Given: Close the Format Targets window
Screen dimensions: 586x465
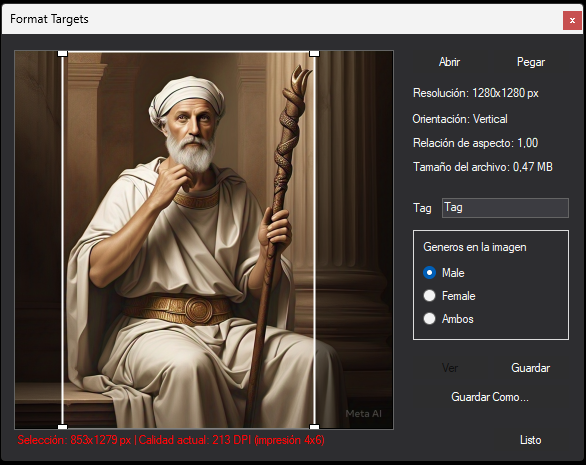Looking at the screenshot, I should (572, 21).
